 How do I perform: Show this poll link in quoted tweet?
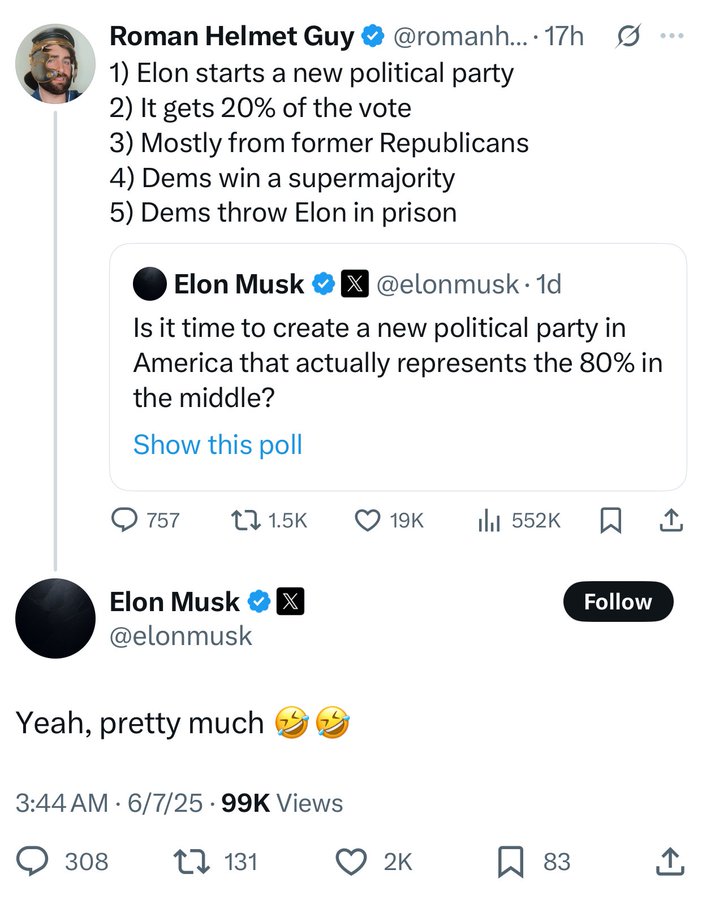pyautogui.click(x=218, y=445)
